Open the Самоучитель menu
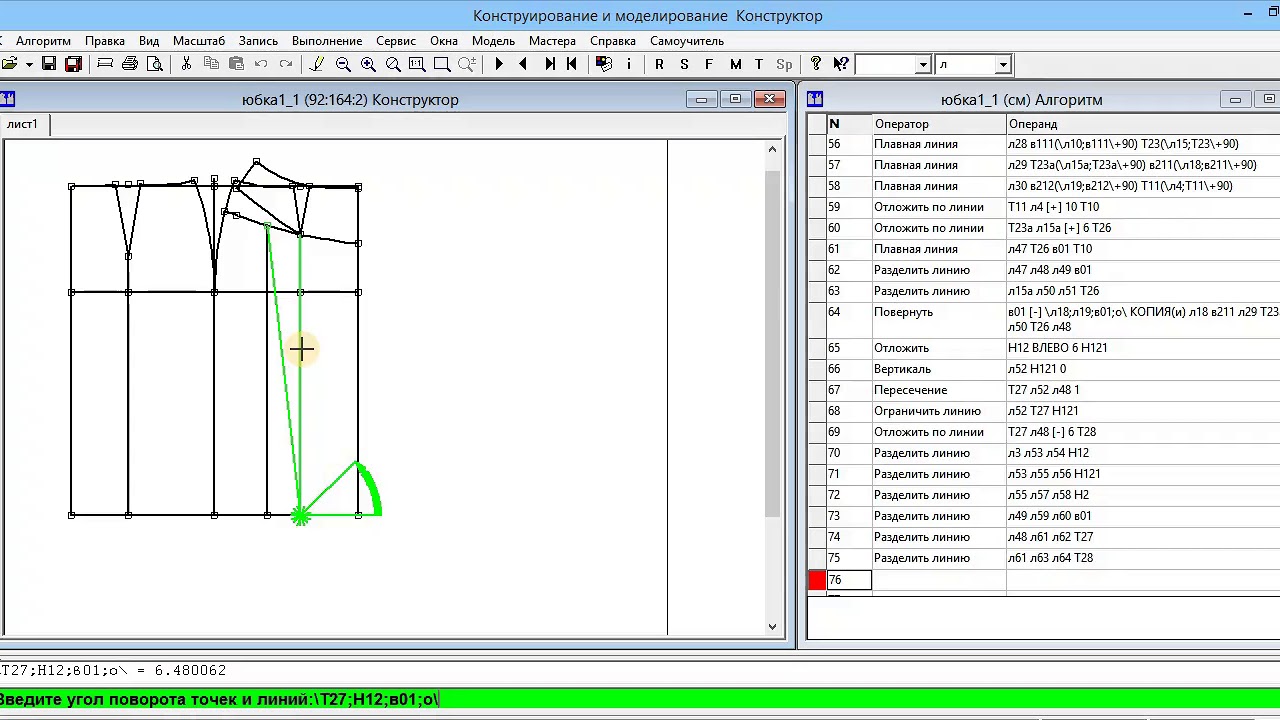1280x720 pixels. tap(687, 41)
